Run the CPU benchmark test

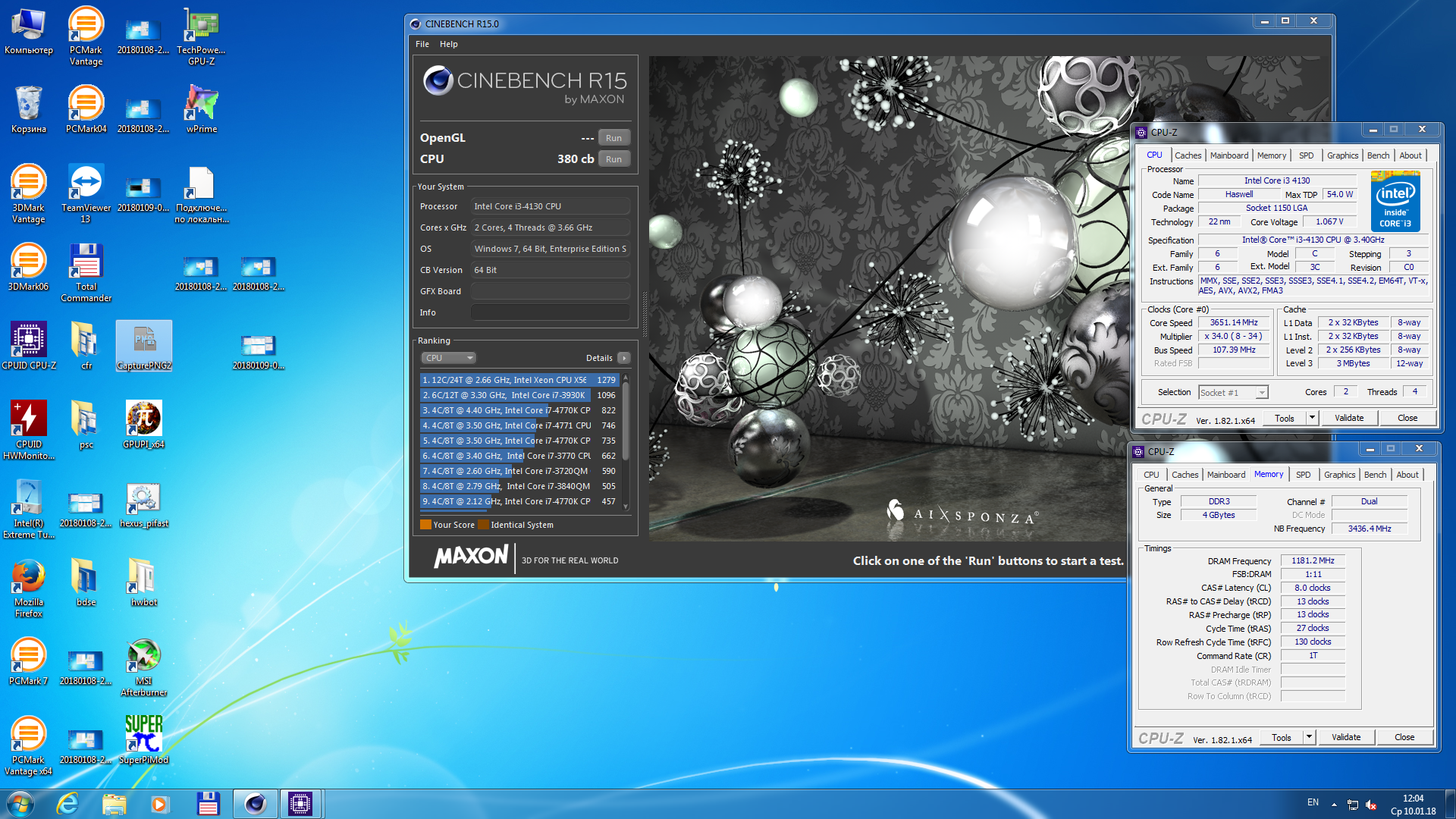tap(613, 159)
